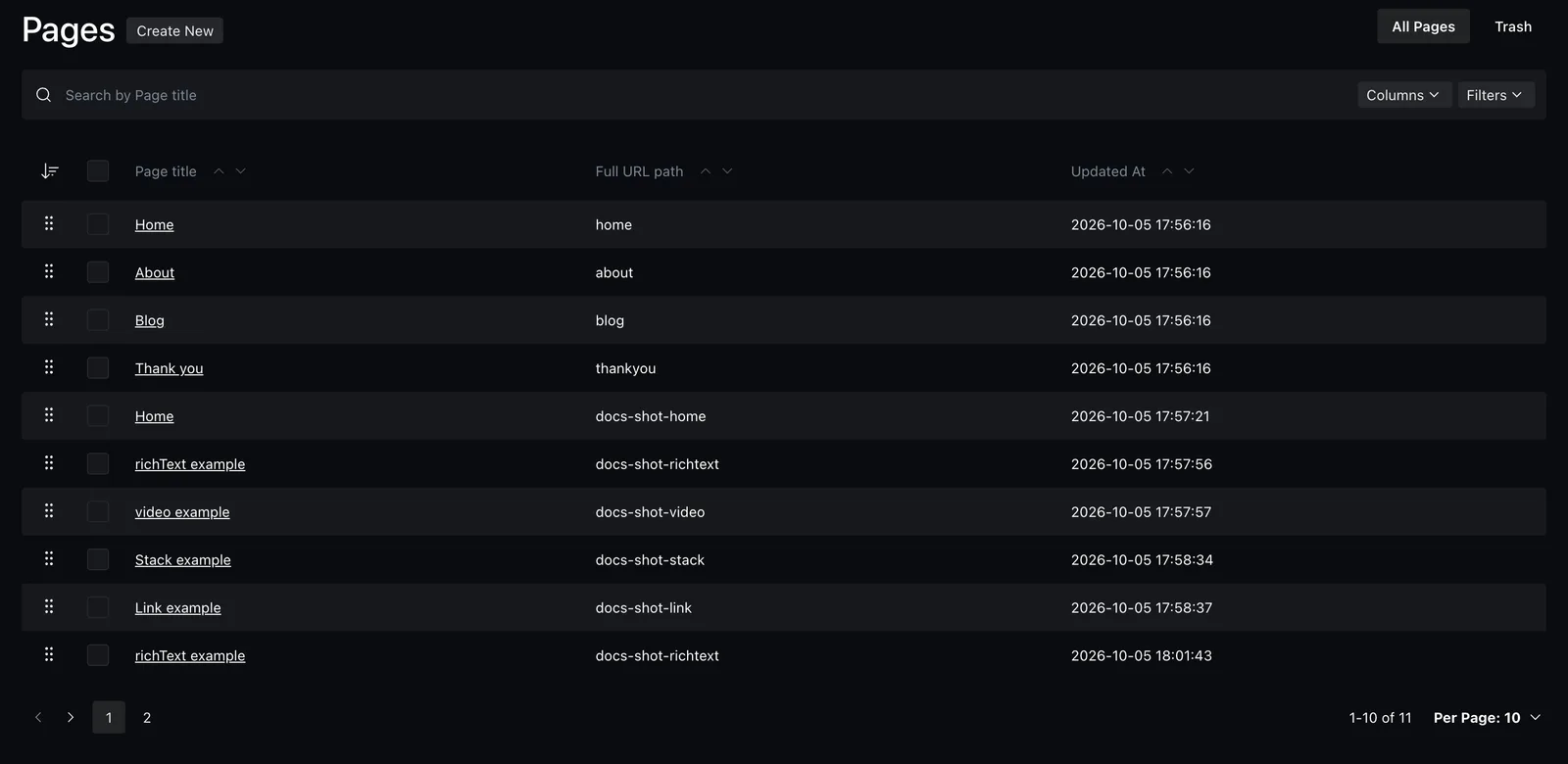Check the video example row checkbox
This screenshot has height=764, width=1568.
pyautogui.click(x=98, y=512)
